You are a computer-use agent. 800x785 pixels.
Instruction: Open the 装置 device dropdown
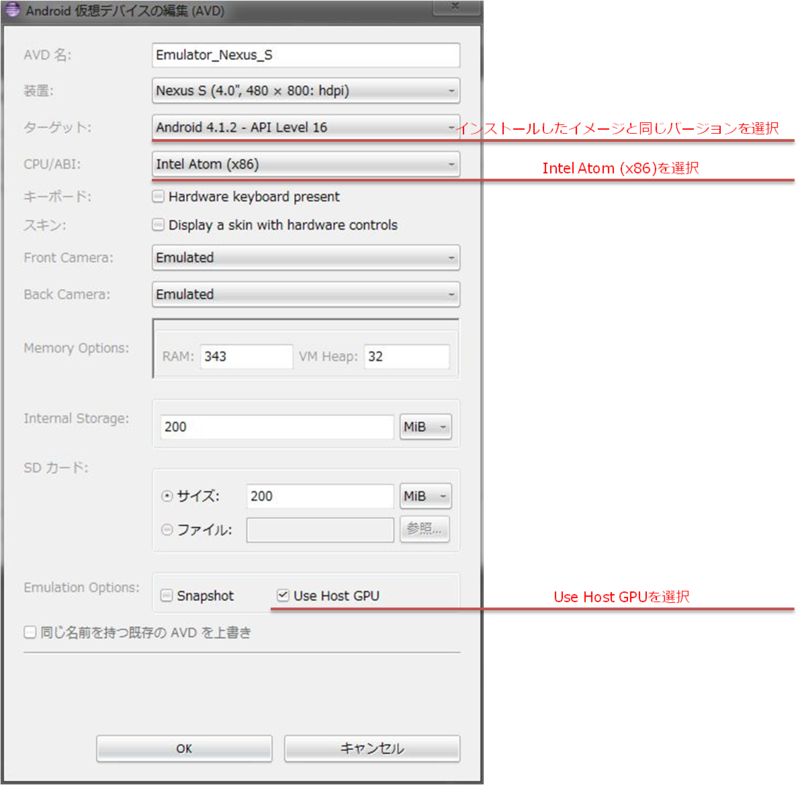click(x=450, y=90)
